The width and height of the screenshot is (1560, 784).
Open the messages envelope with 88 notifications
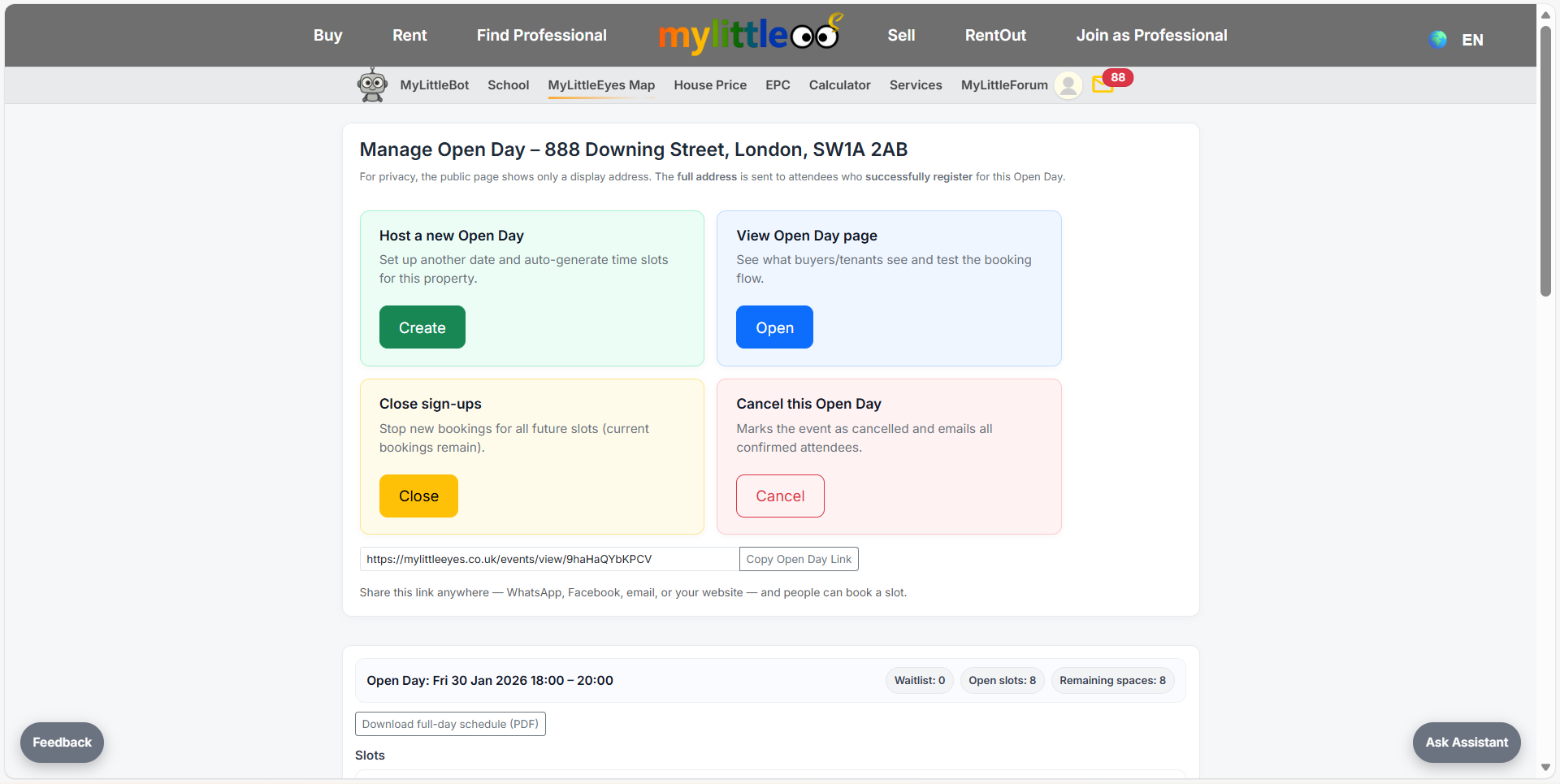[1102, 84]
